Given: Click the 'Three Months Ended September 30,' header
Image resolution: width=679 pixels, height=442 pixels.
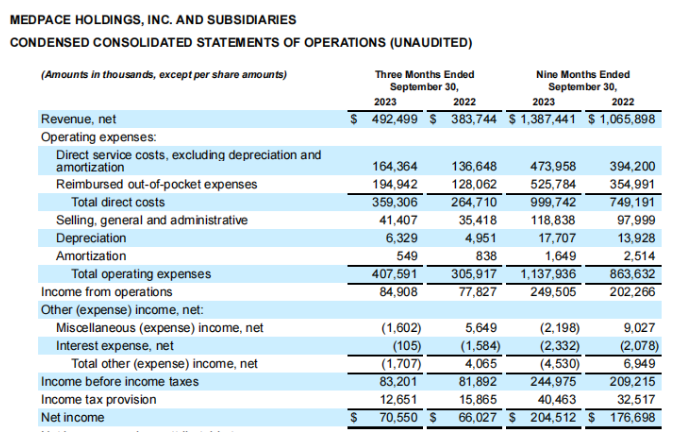Looking at the screenshot, I should point(424,81).
